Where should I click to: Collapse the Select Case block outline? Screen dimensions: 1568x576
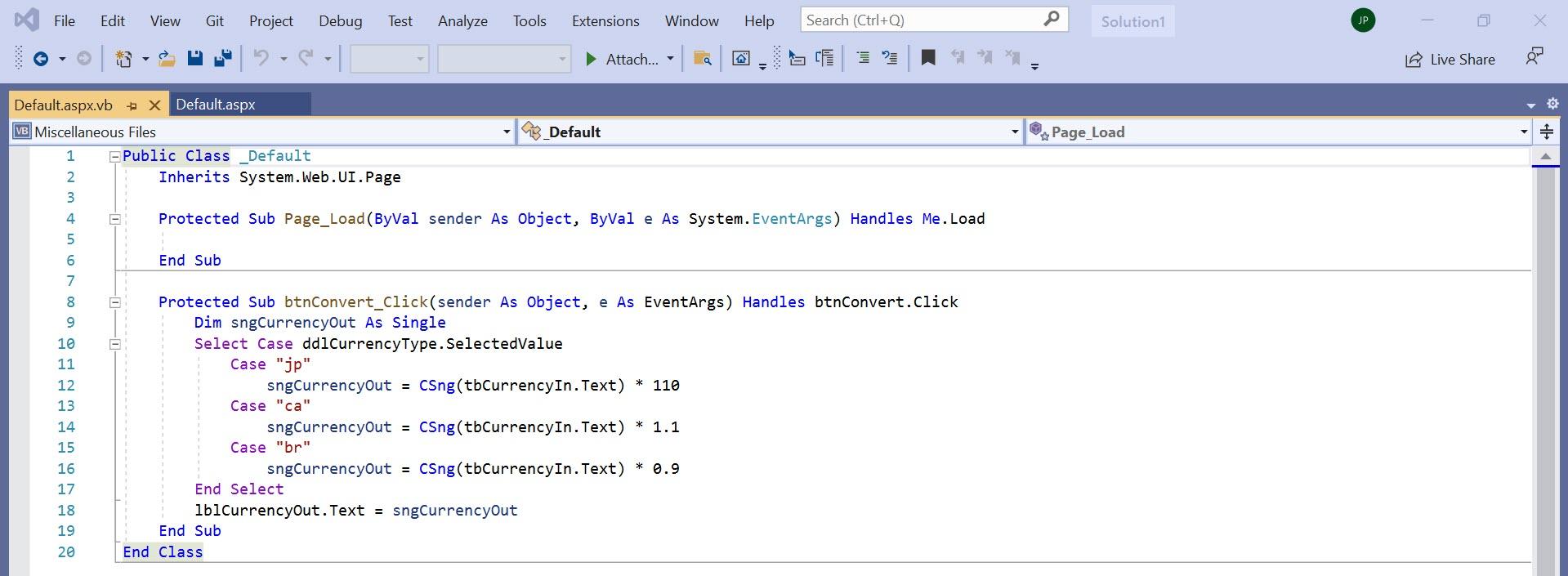[114, 344]
